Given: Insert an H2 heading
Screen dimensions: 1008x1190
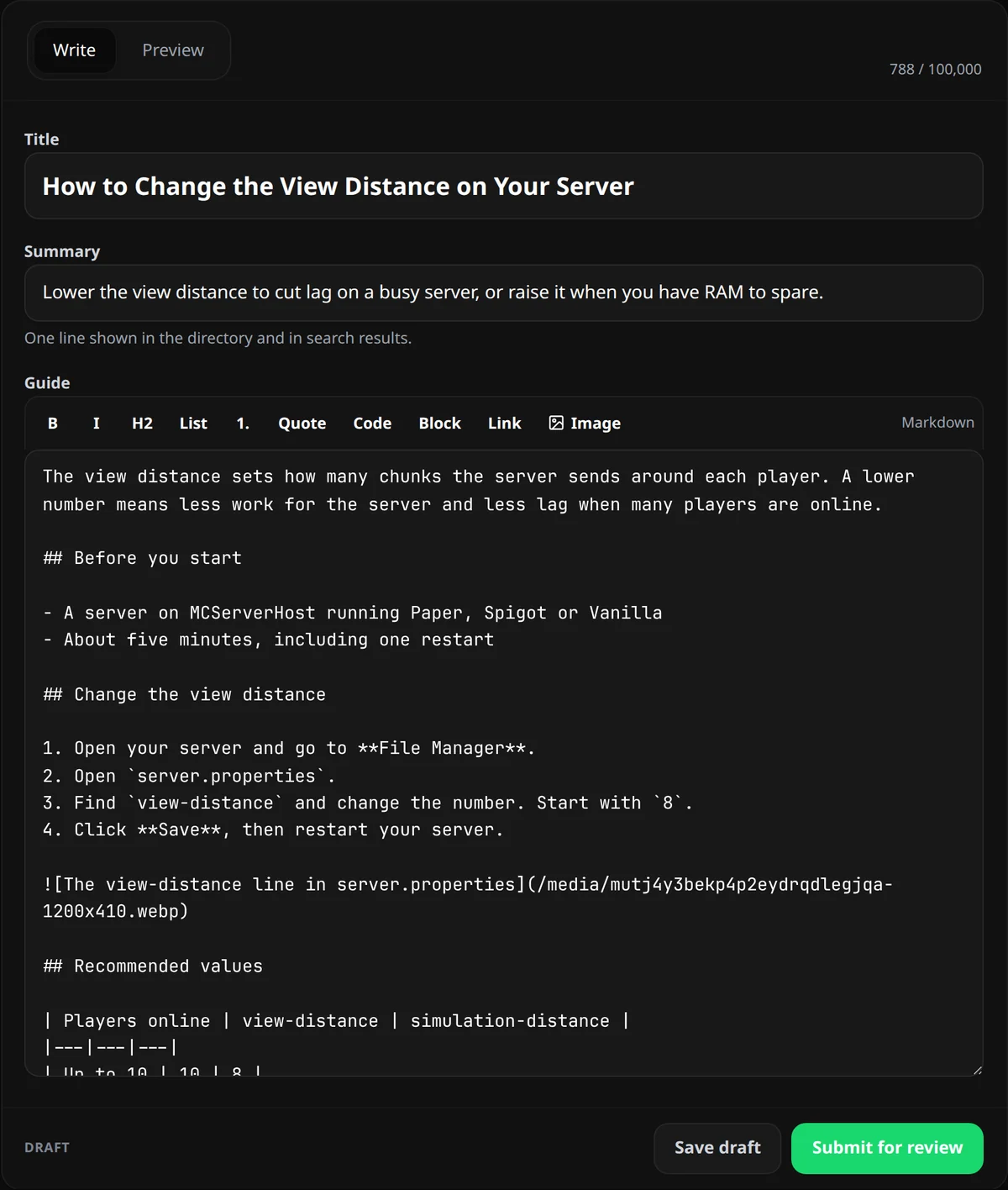Looking at the screenshot, I should pos(142,424).
